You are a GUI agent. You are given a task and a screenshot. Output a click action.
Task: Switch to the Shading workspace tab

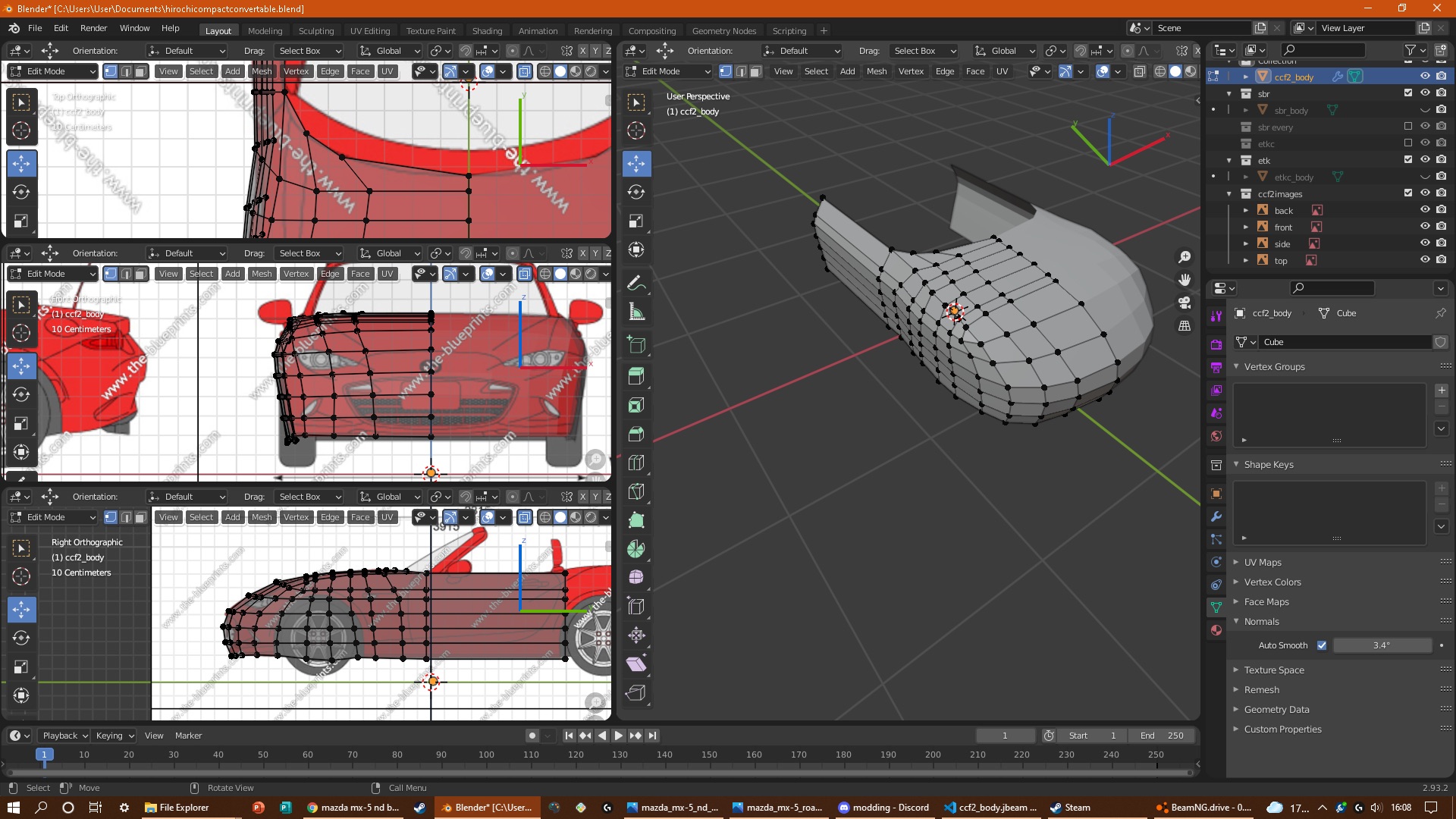pyautogui.click(x=487, y=31)
